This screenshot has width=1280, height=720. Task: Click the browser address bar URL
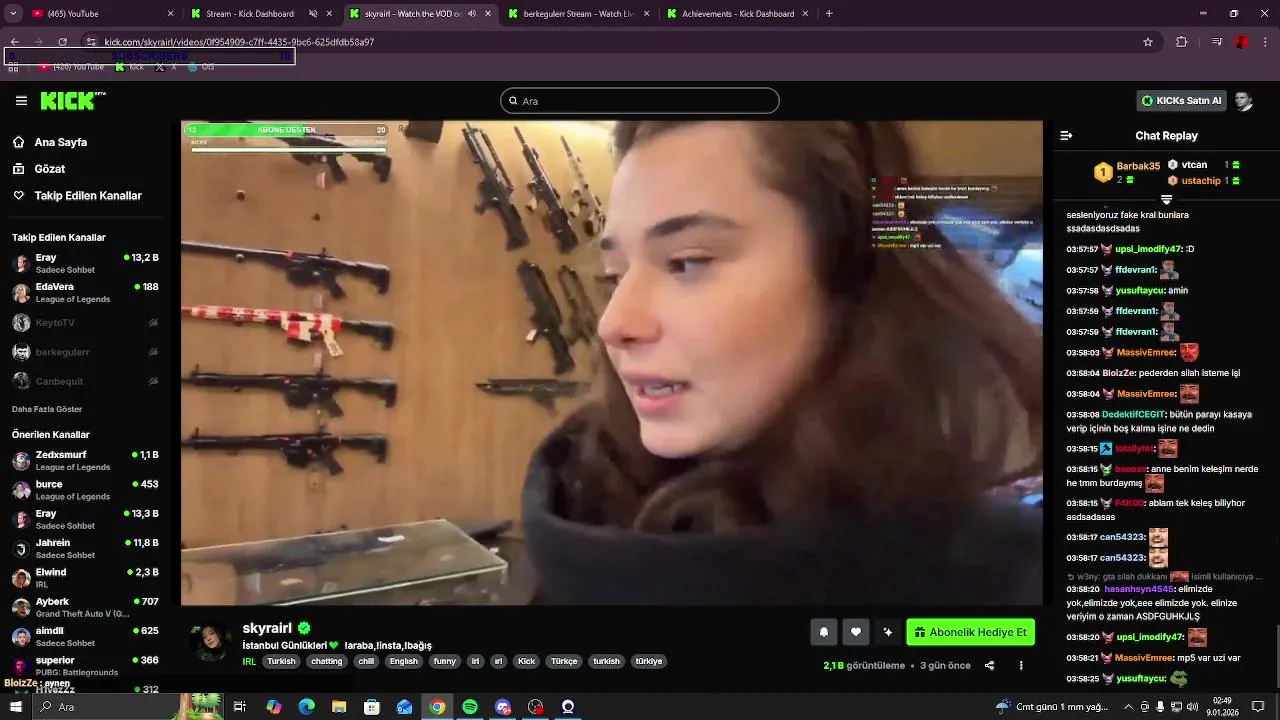coord(239,42)
